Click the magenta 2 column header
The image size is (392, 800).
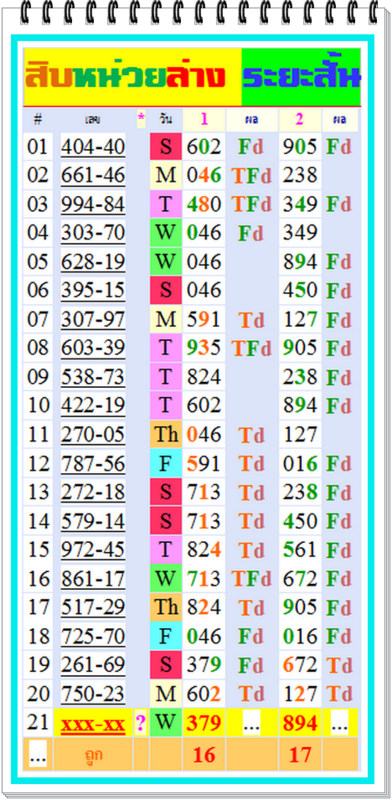click(x=300, y=120)
